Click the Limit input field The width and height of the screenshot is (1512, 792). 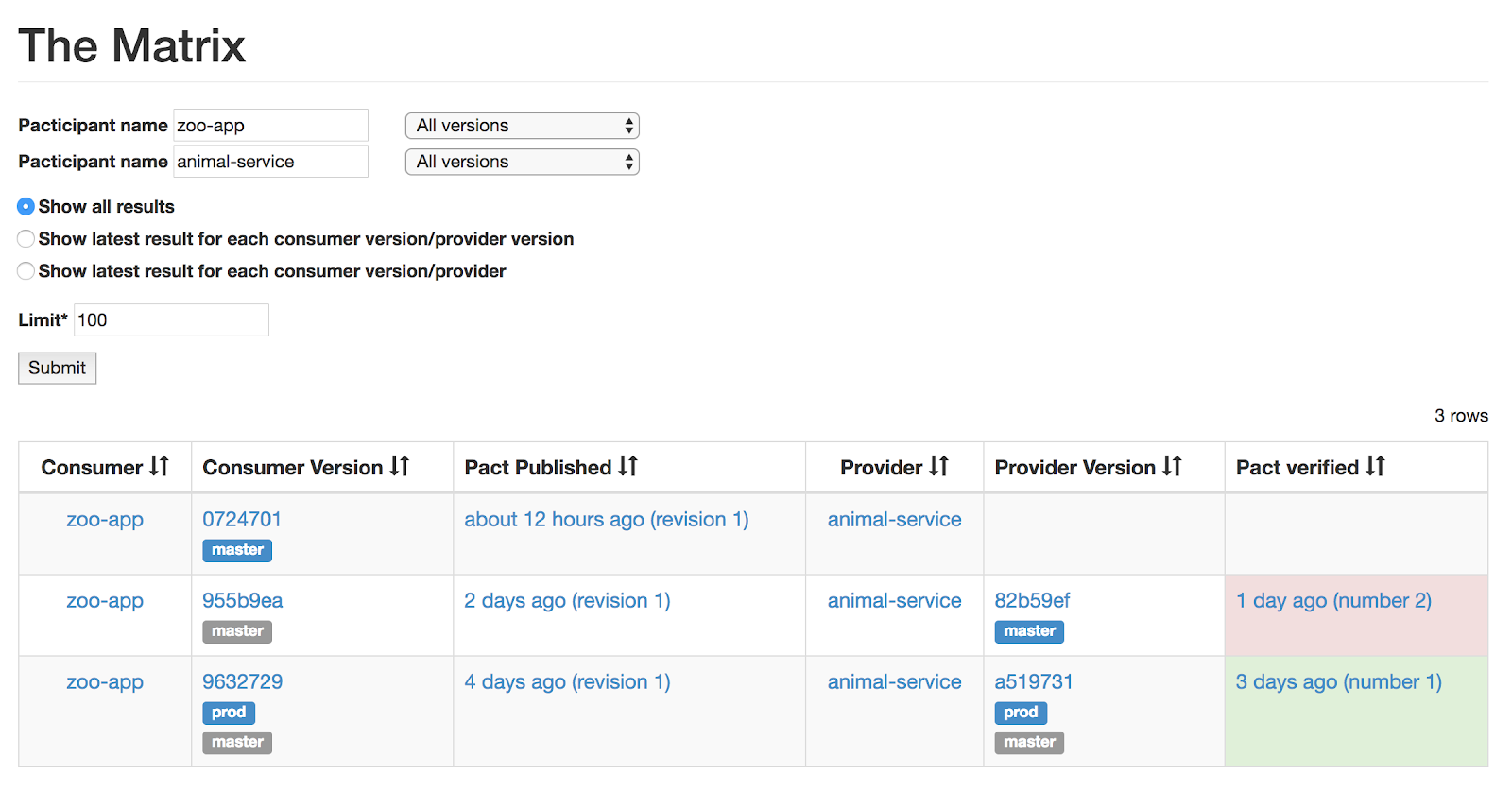click(171, 320)
